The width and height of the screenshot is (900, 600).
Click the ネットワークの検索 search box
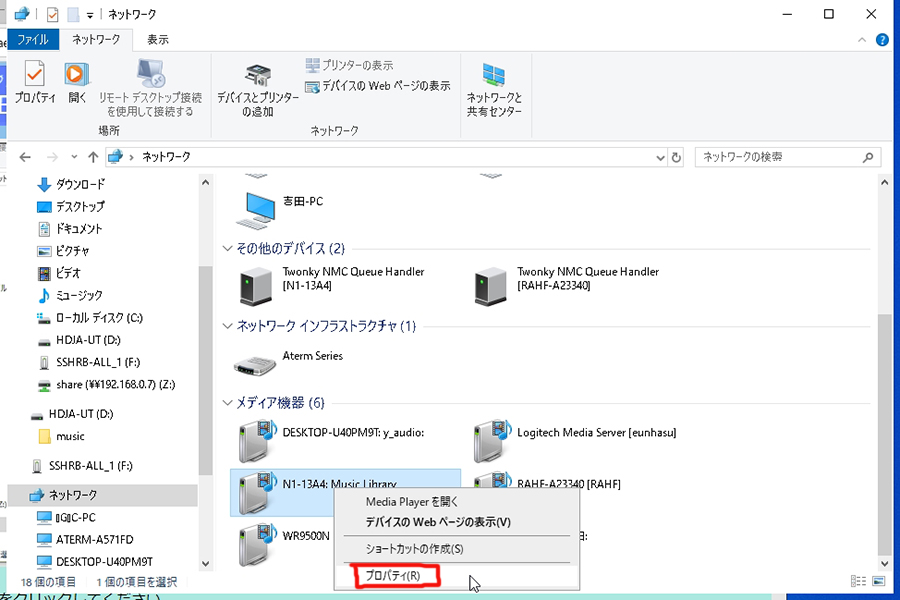click(778, 157)
